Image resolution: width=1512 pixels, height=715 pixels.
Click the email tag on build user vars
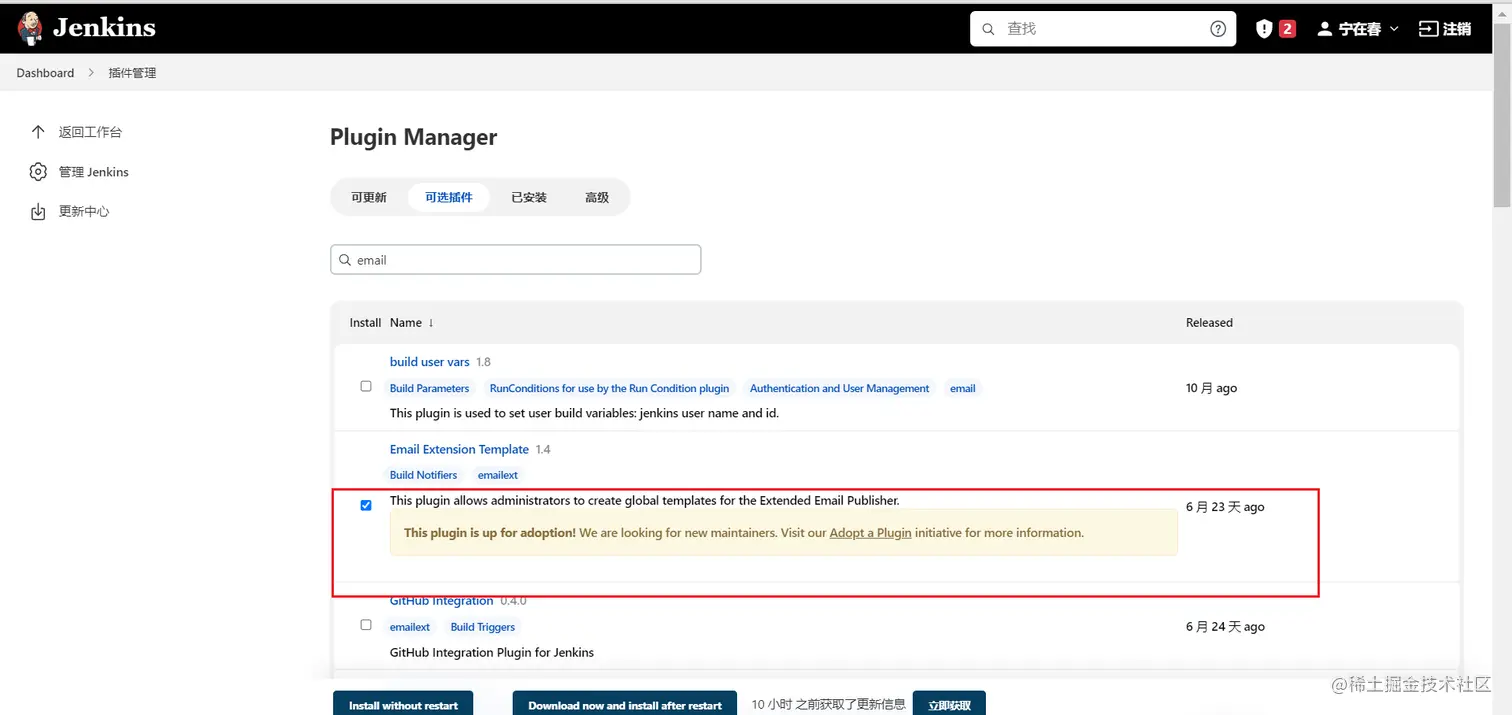tap(963, 388)
